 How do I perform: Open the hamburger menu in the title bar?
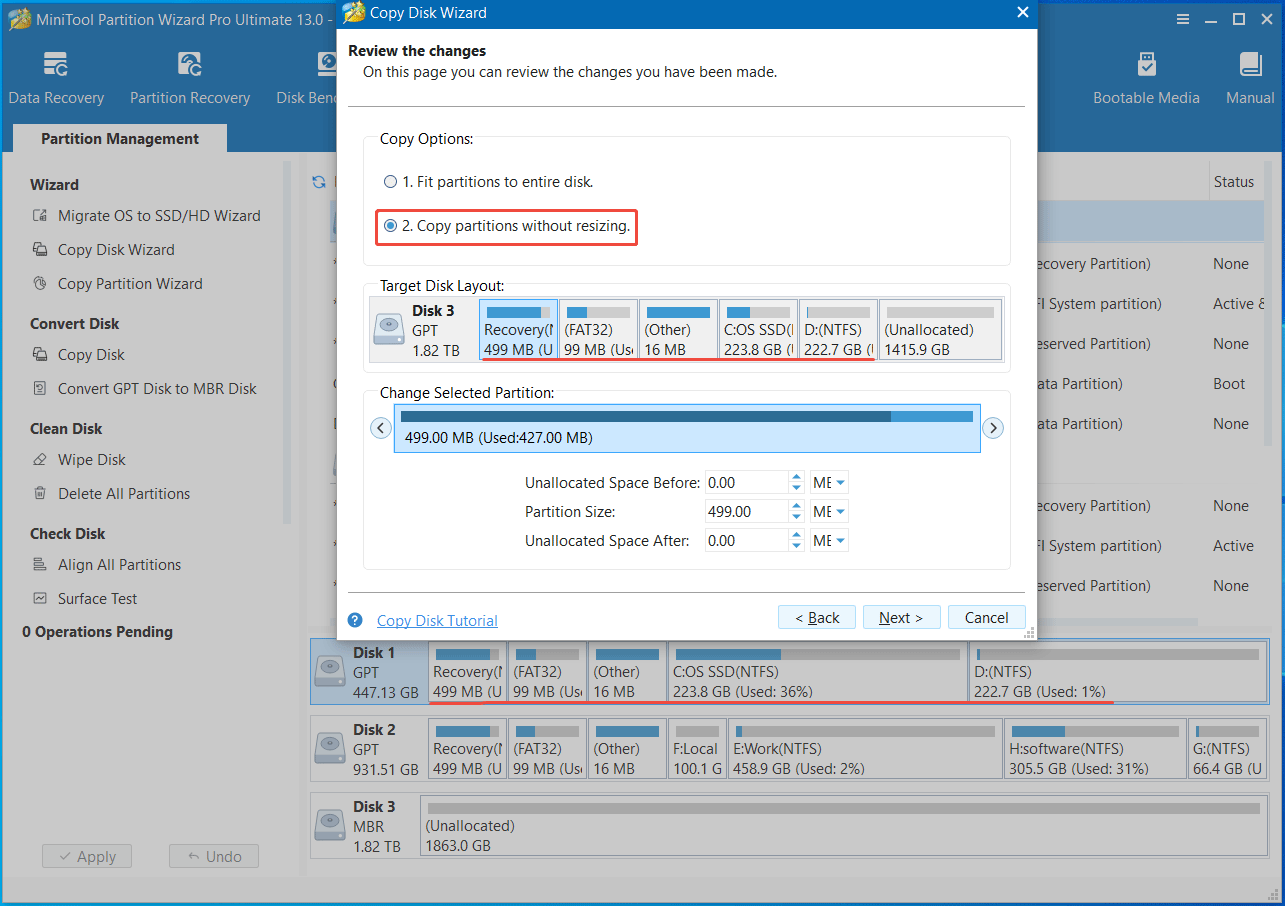tap(1182, 18)
